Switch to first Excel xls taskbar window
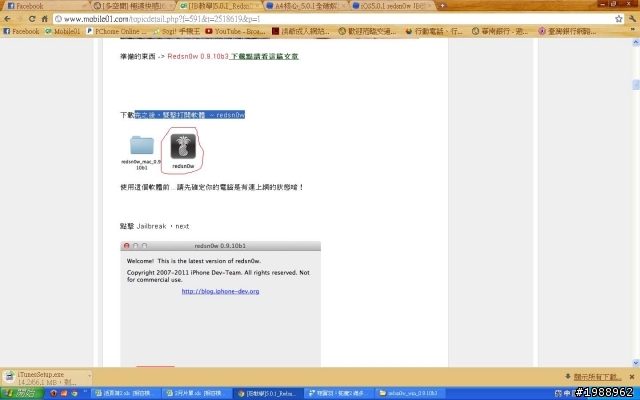Screen dimensions: 640x400 tap(125, 393)
